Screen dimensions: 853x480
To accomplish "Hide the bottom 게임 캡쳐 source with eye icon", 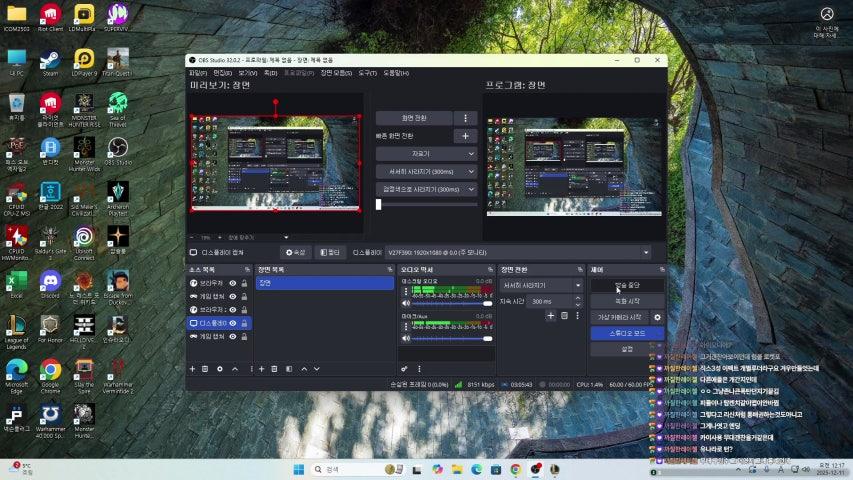I will [233, 337].
